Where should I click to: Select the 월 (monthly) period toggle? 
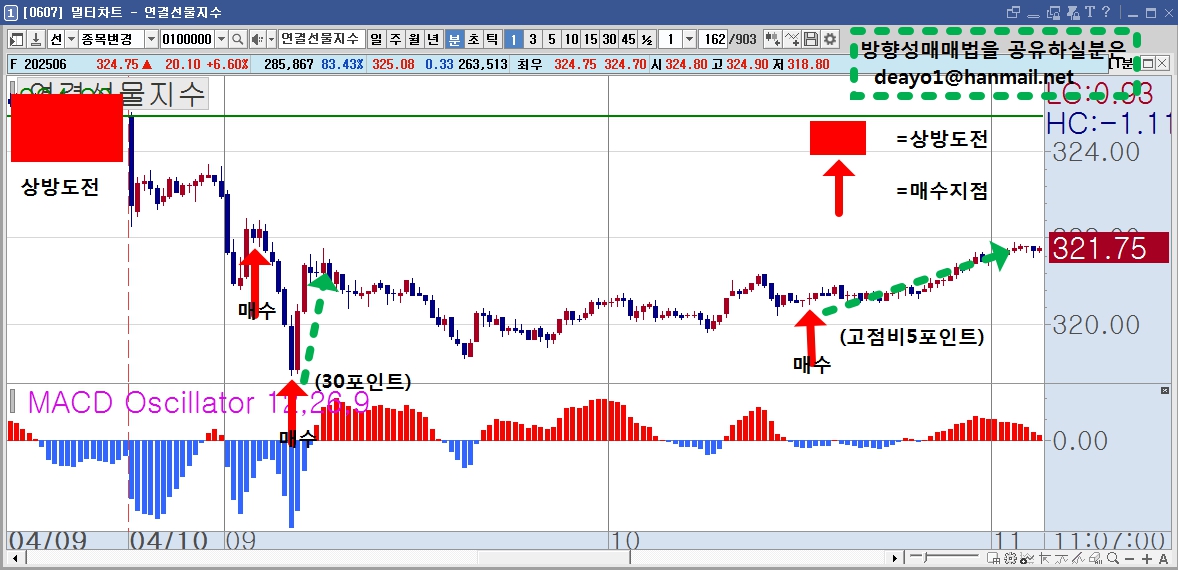pos(415,39)
